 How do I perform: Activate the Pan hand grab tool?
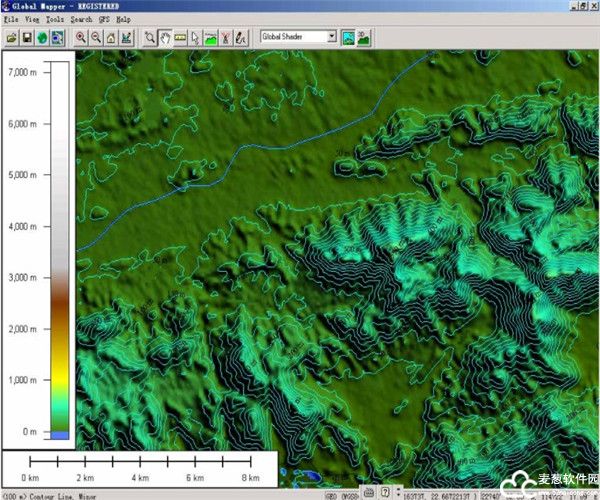pos(165,38)
